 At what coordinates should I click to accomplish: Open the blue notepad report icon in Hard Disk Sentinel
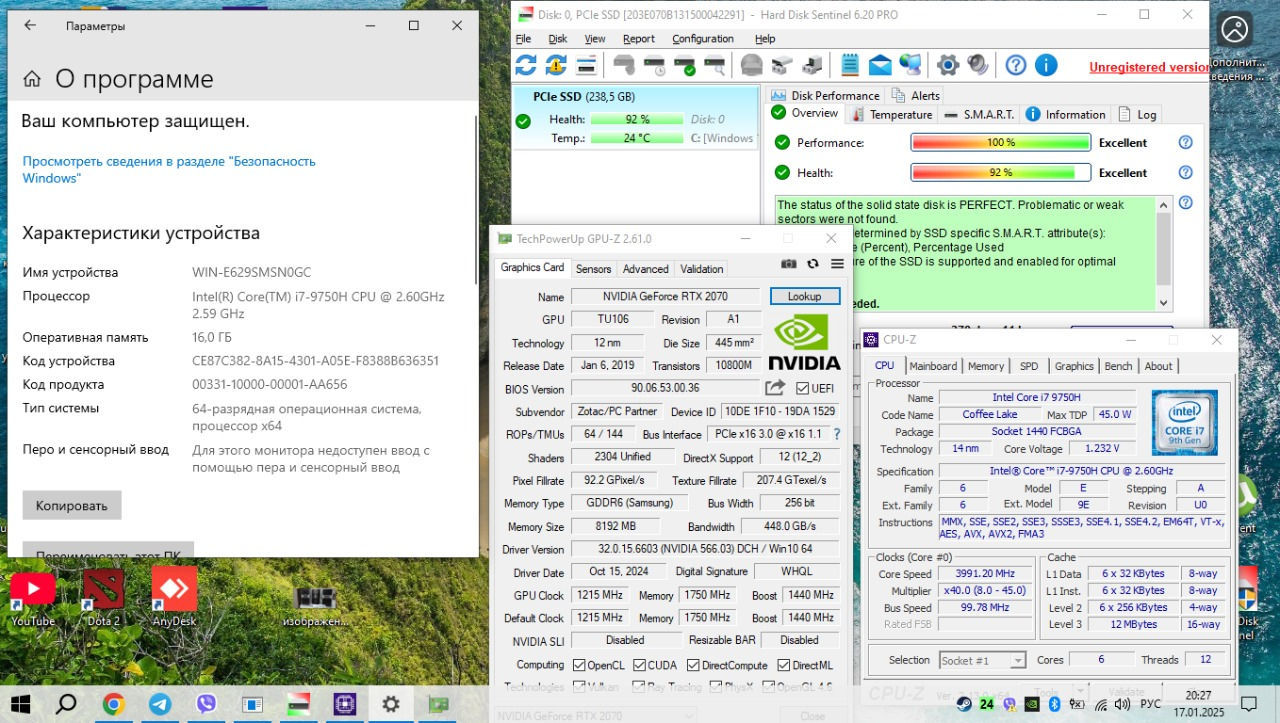point(850,66)
